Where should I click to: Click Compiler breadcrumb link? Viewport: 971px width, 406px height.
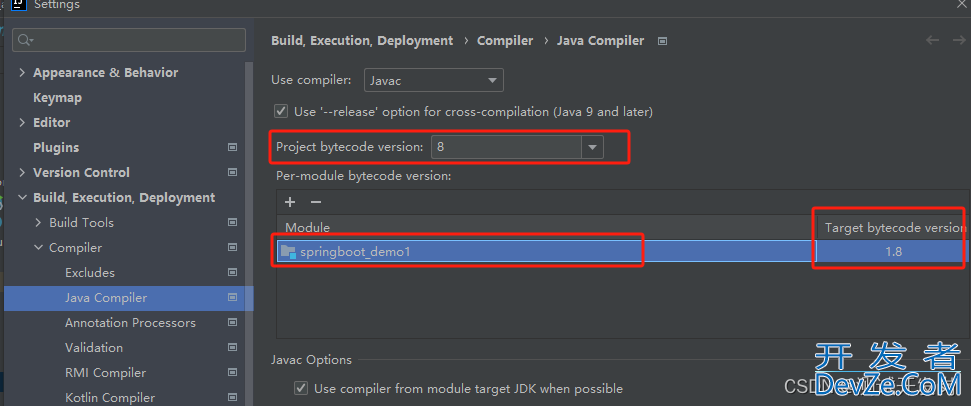[x=505, y=41]
